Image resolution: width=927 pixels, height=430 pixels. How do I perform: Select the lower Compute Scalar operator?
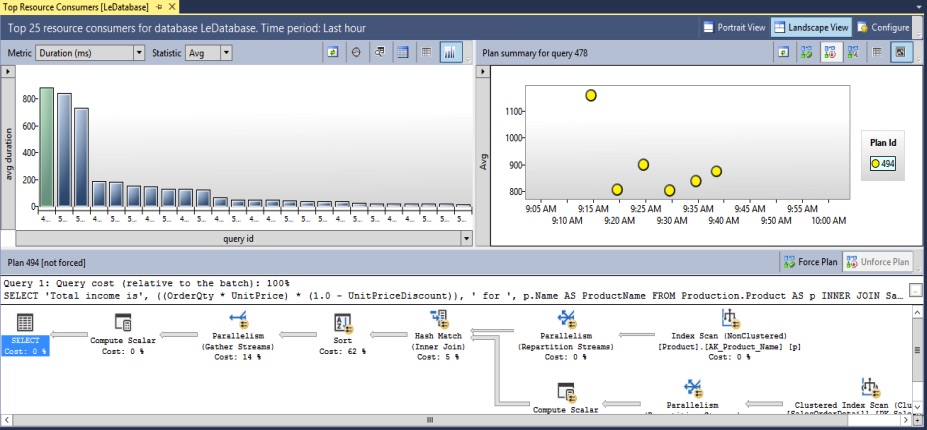(x=565, y=397)
